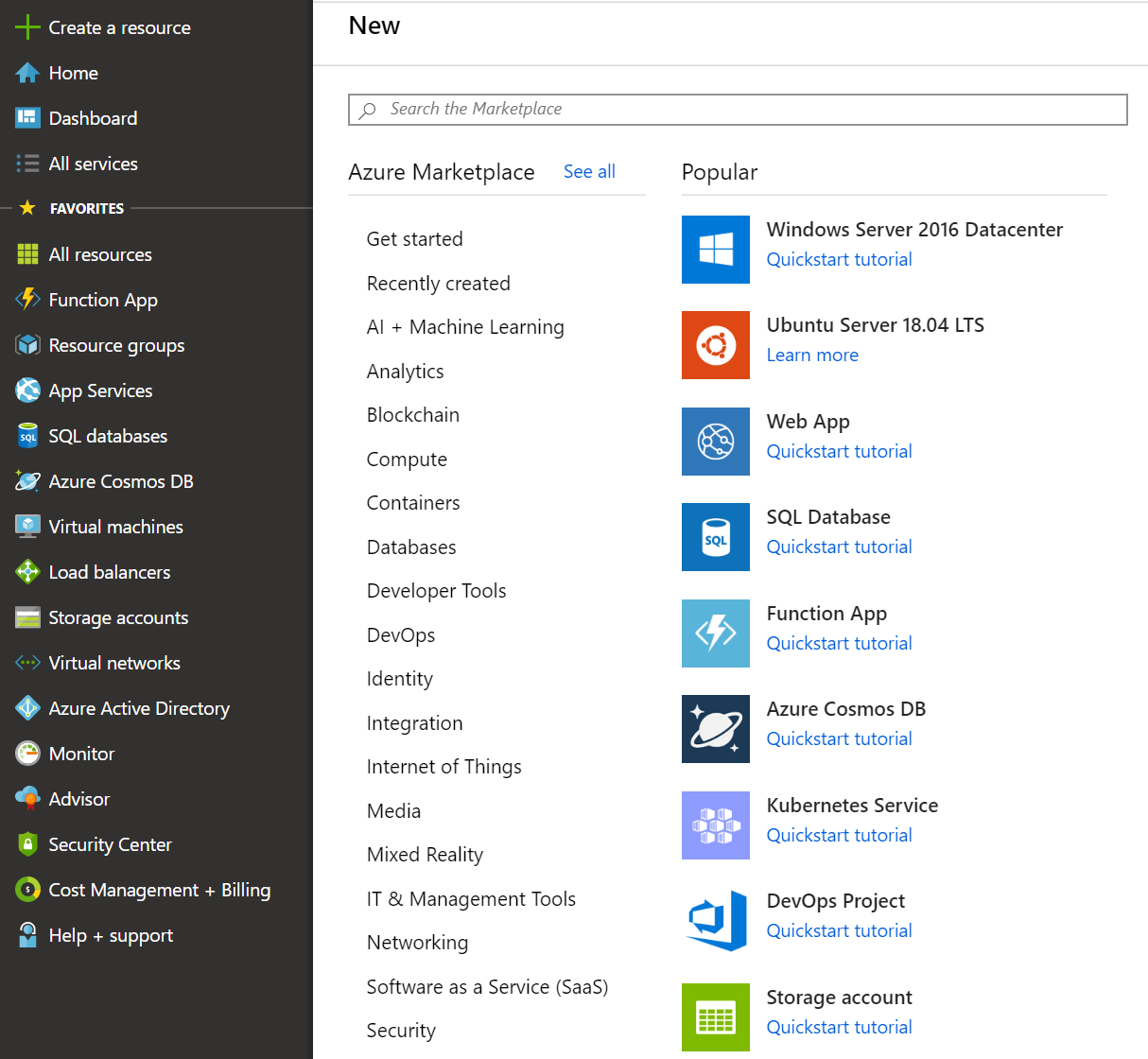Click the DevOps Project title text

tap(836, 901)
